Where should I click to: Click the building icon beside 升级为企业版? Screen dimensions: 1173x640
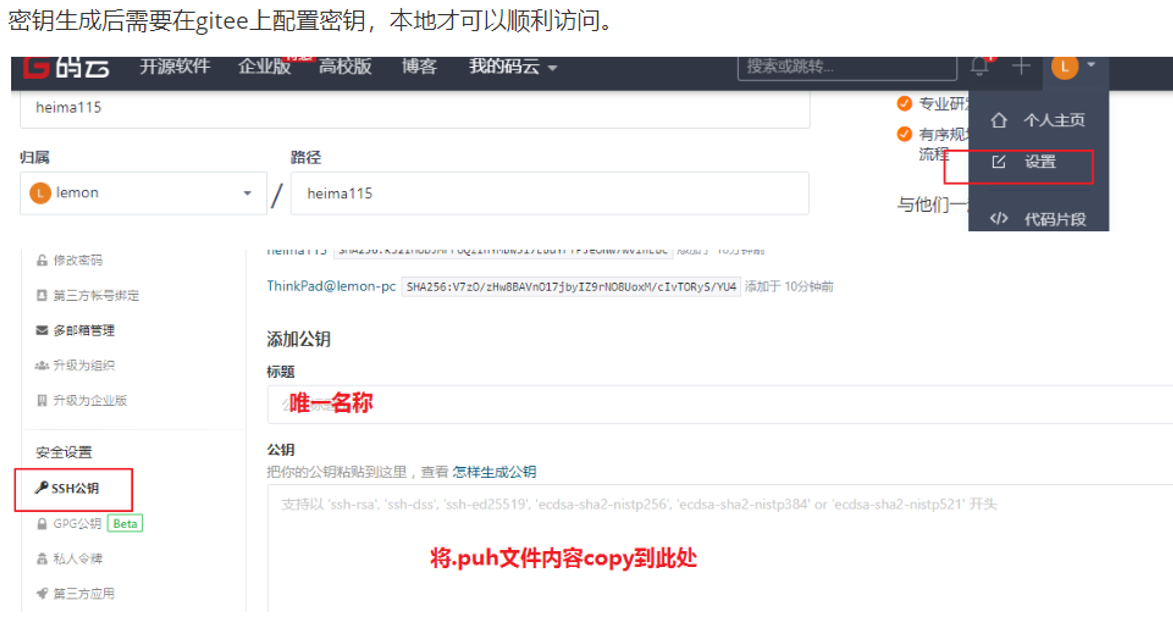pyautogui.click(x=42, y=401)
